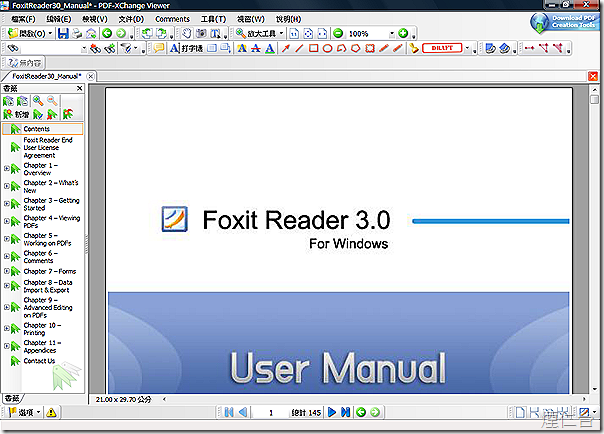Expand the Chapter 4 – Viewing PDFs bookmark

click(7, 221)
